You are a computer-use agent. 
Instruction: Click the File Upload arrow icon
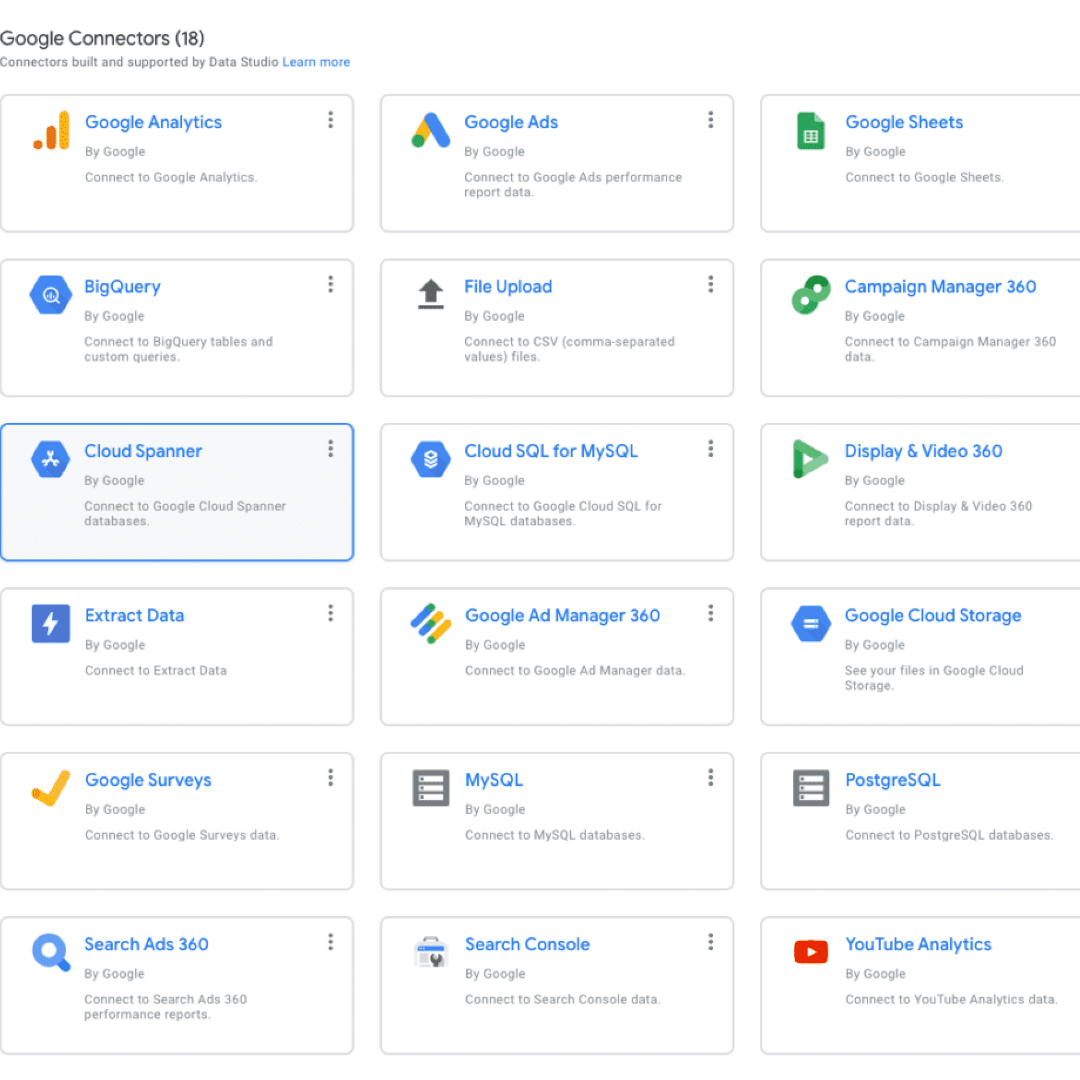[430, 294]
